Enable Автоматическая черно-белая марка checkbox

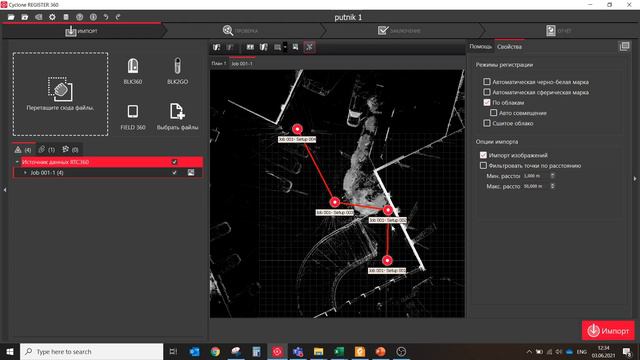click(487, 82)
